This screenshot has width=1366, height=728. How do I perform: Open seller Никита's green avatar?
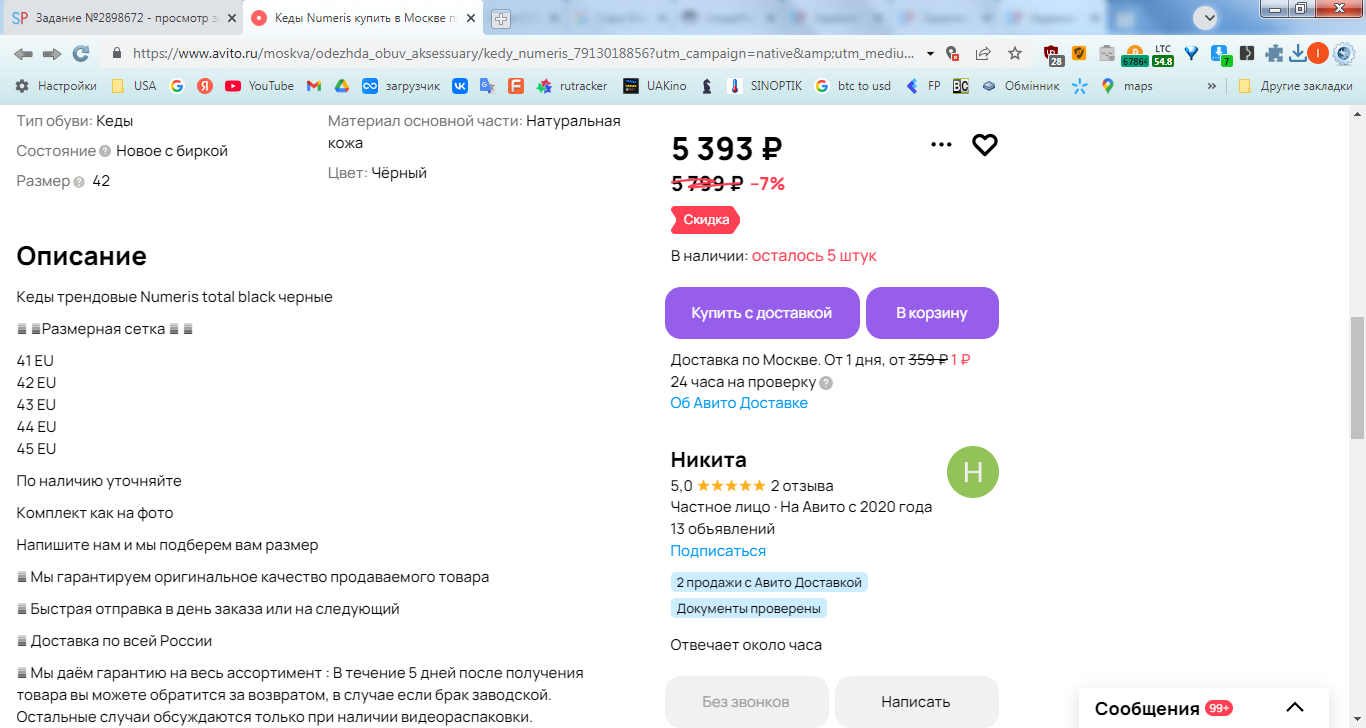(x=973, y=472)
